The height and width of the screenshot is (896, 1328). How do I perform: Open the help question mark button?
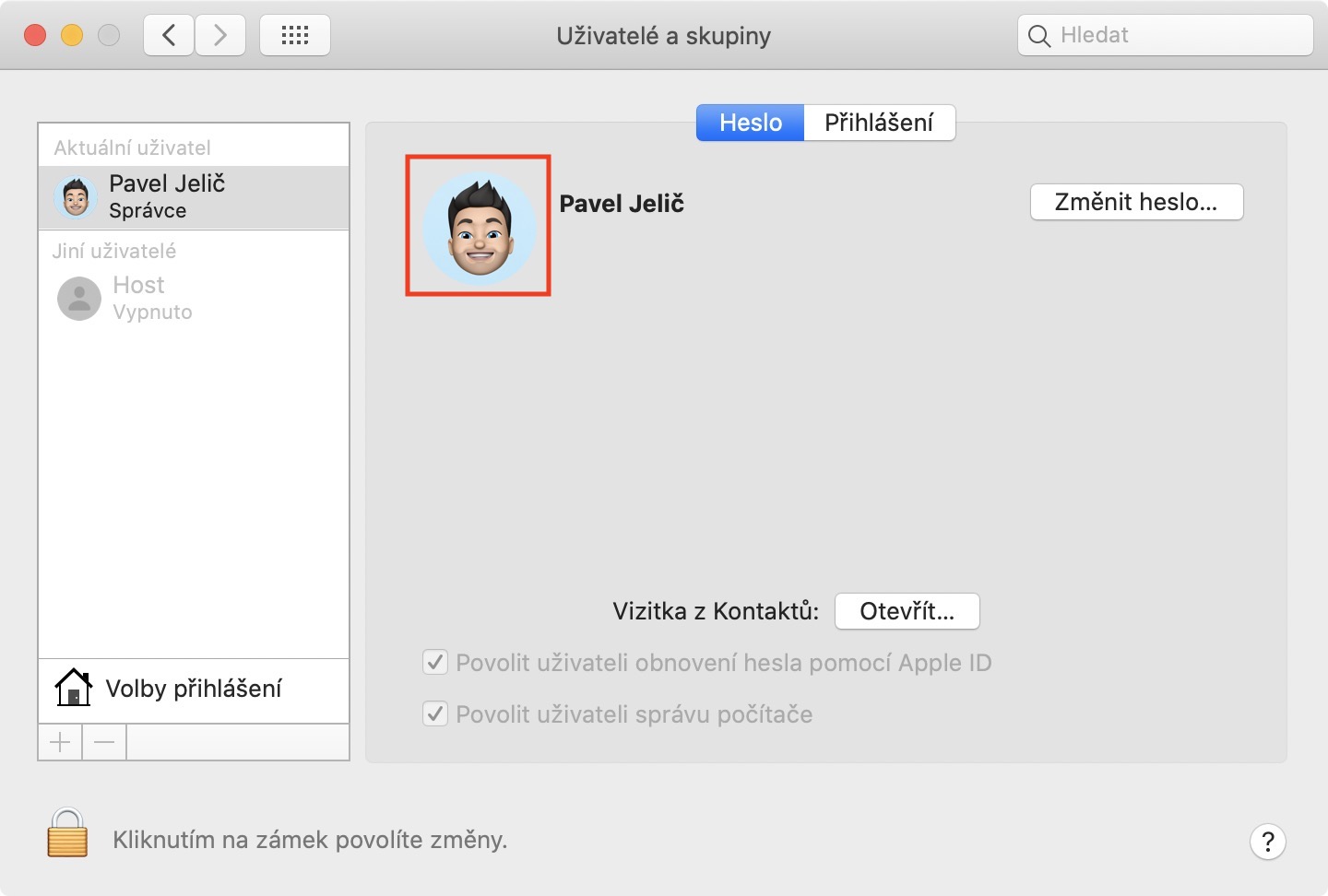coord(1267,841)
